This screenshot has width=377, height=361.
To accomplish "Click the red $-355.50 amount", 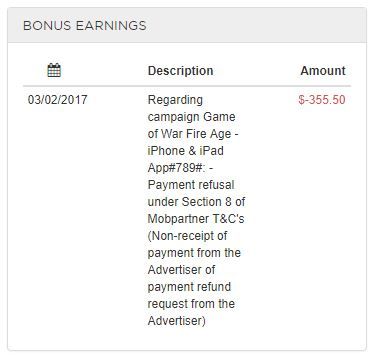I will point(322,100).
